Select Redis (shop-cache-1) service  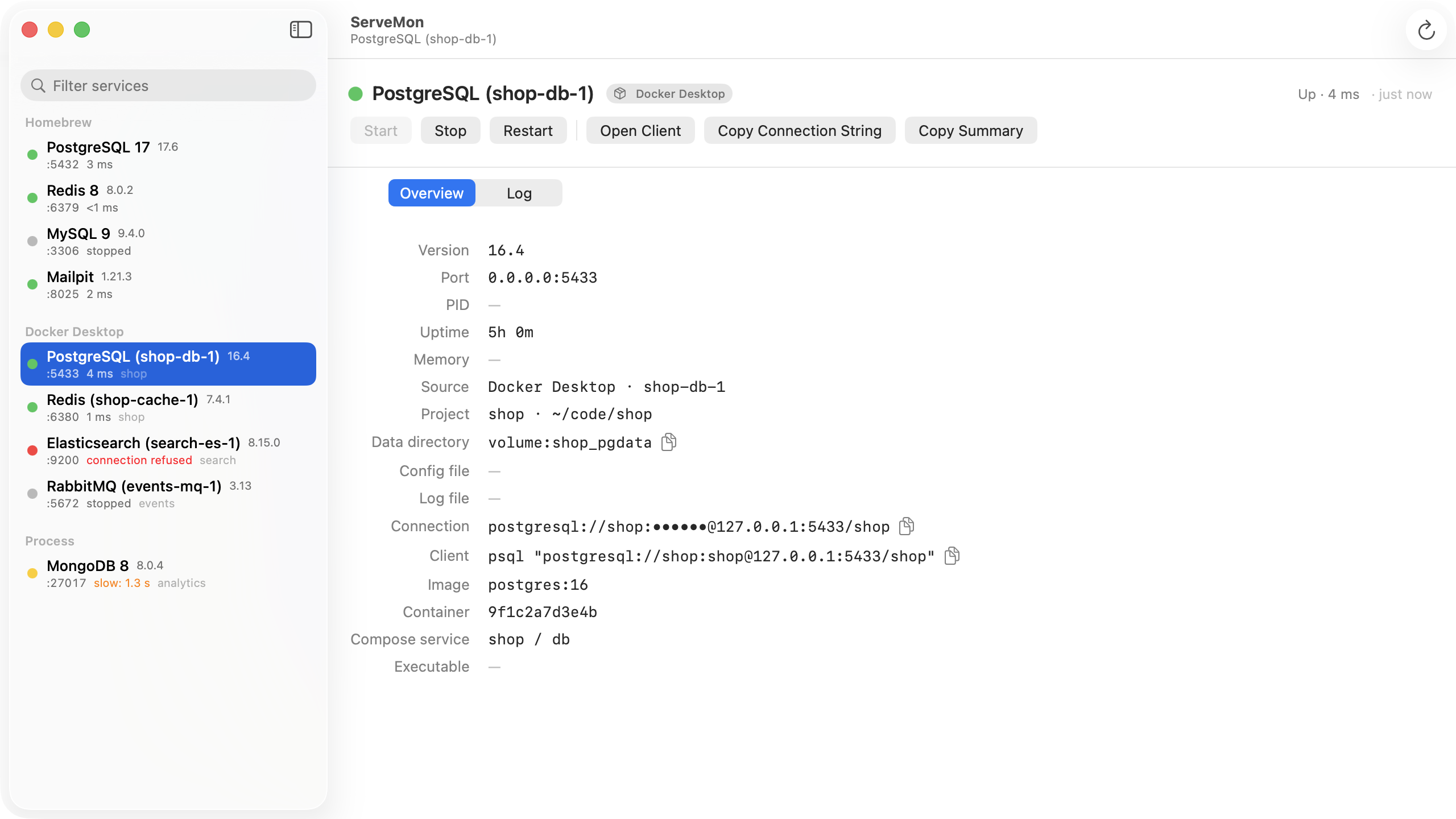(168, 407)
